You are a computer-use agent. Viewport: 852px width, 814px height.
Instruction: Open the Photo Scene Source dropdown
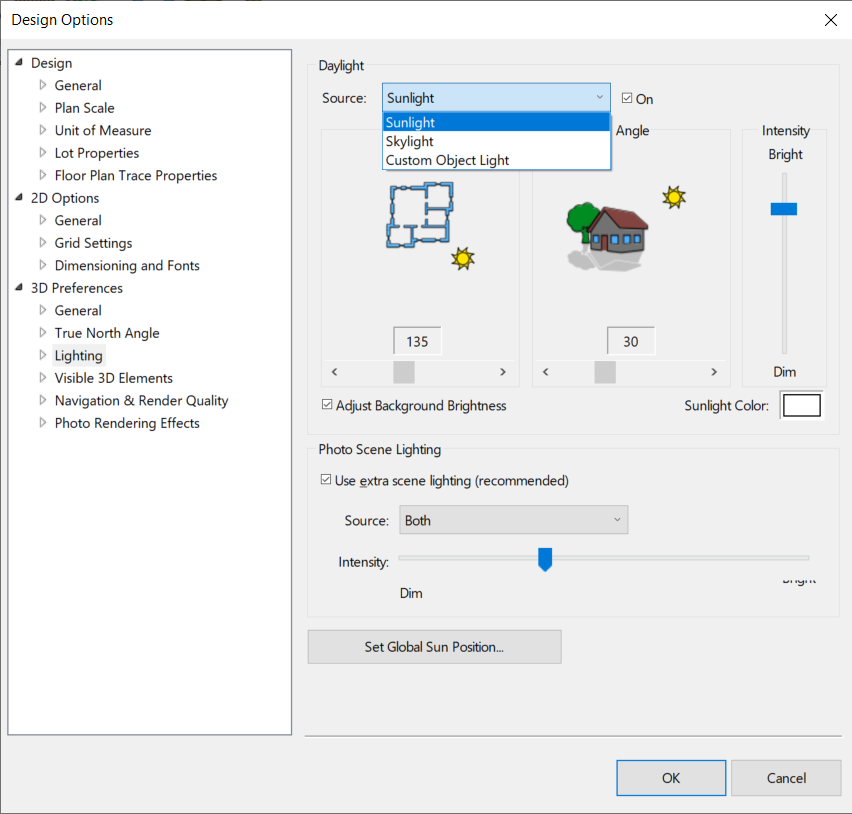coord(513,520)
